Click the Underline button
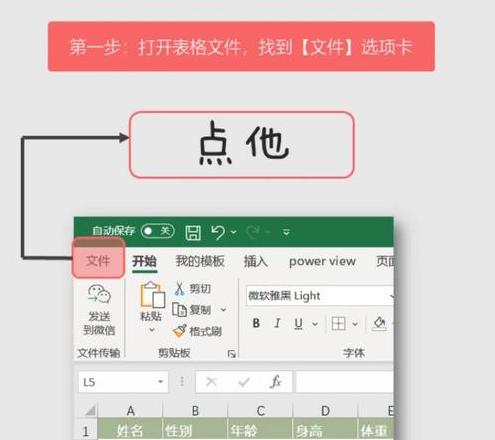This screenshot has width=495, height=440. tap(298, 323)
